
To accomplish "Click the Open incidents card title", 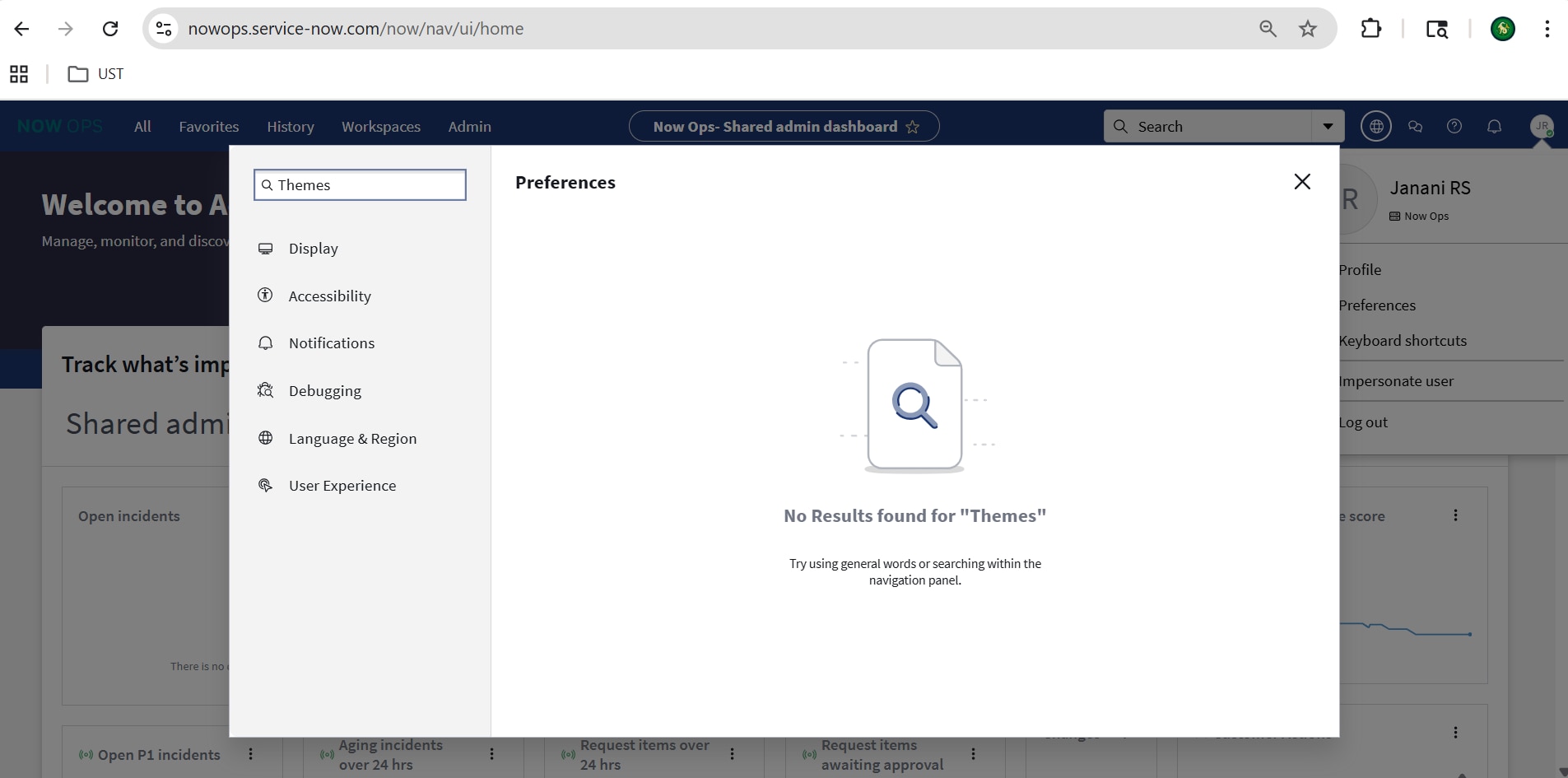I will tap(129, 516).
